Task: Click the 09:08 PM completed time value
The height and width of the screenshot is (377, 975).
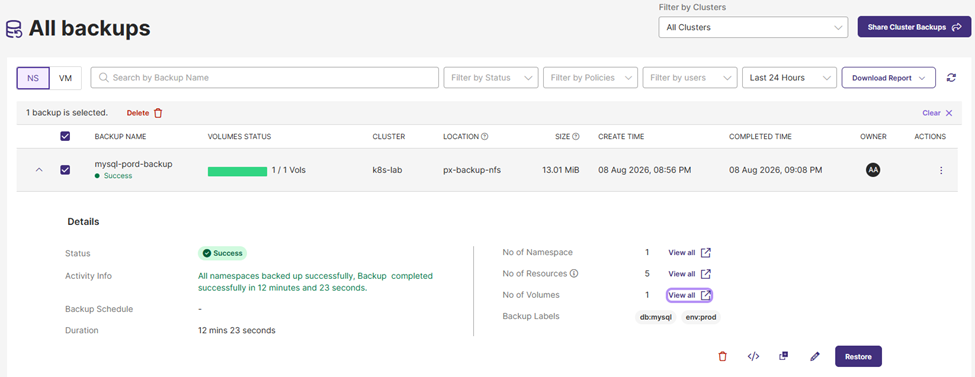Action: click(775, 170)
